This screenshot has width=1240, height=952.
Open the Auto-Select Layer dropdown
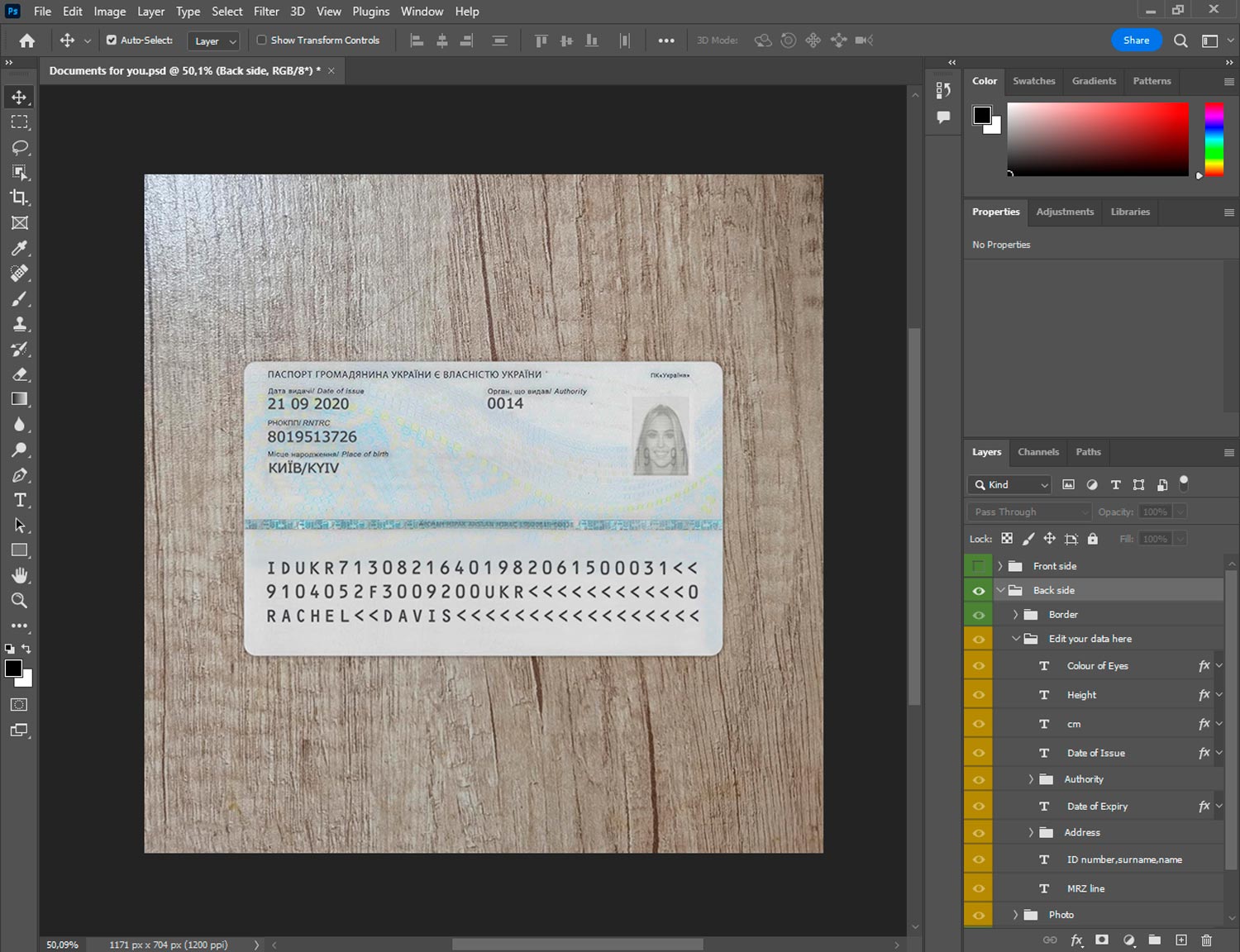pyautogui.click(x=214, y=40)
